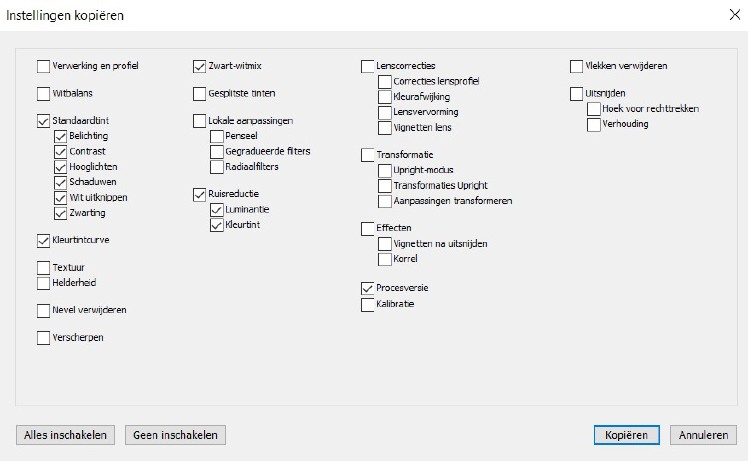Disable the Belichting option
Screen dimensions: 748x461
tap(61, 136)
